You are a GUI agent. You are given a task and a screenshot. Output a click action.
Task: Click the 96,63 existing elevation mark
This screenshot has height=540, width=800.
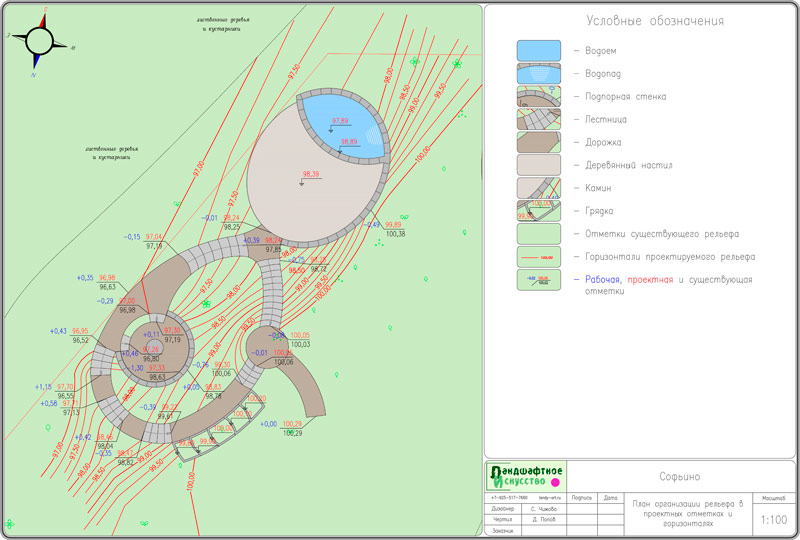(x=108, y=287)
